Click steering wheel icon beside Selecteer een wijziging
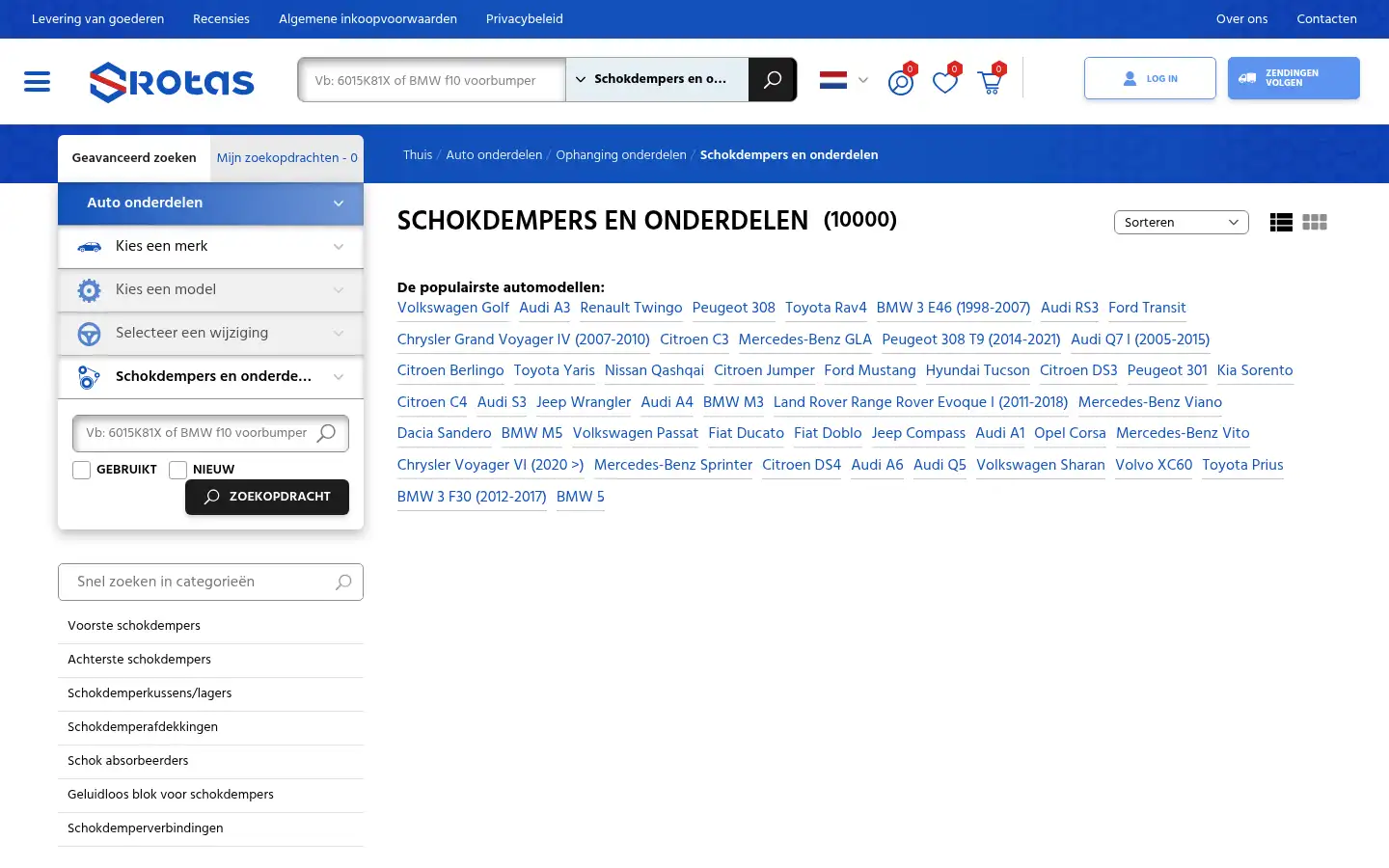Viewport: 1389px width, 868px height. [x=89, y=334]
